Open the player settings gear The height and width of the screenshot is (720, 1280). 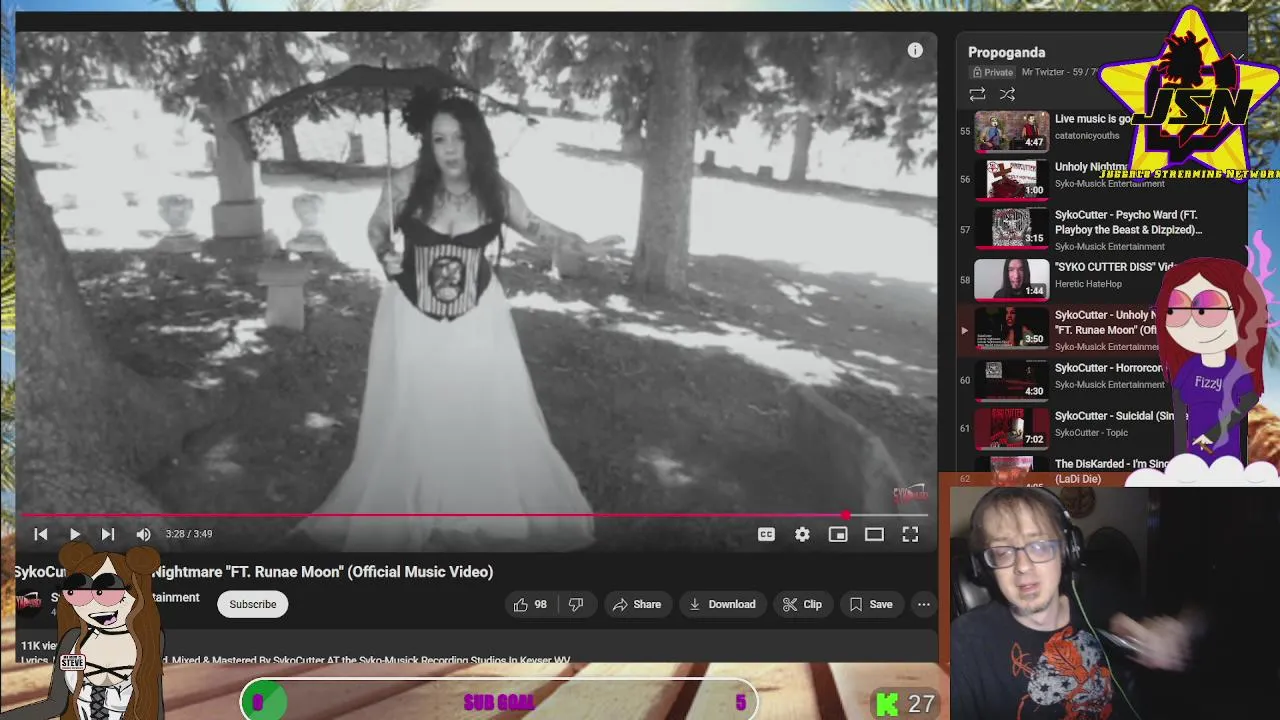(x=802, y=534)
